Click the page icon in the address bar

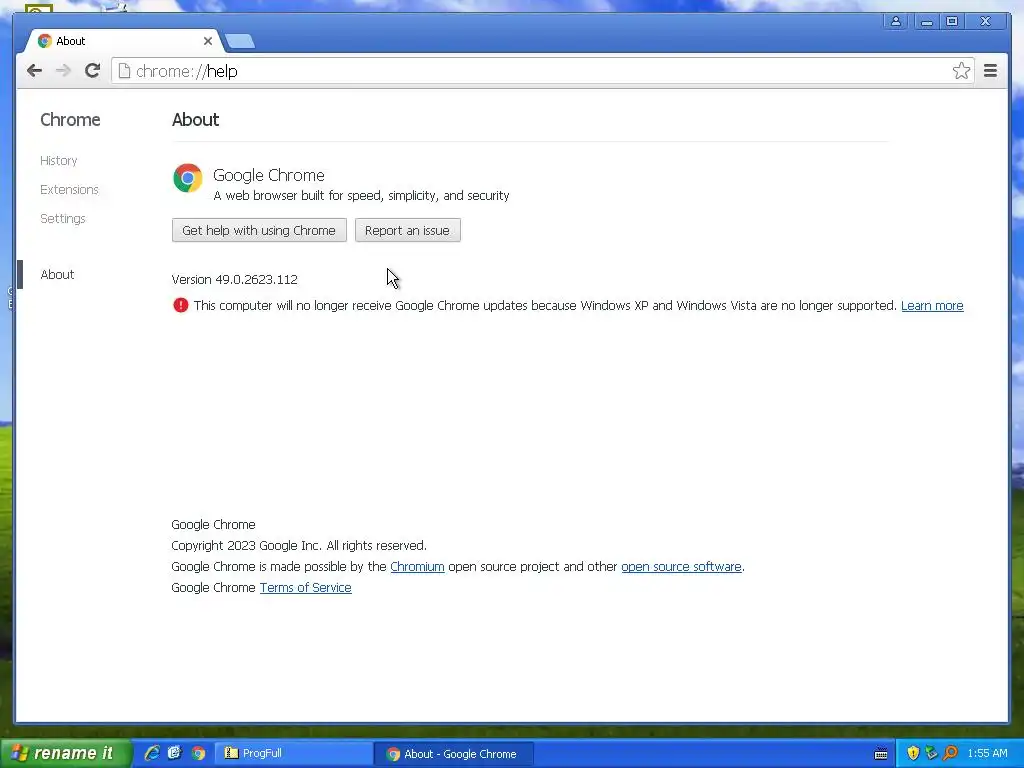(x=124, y=71)
